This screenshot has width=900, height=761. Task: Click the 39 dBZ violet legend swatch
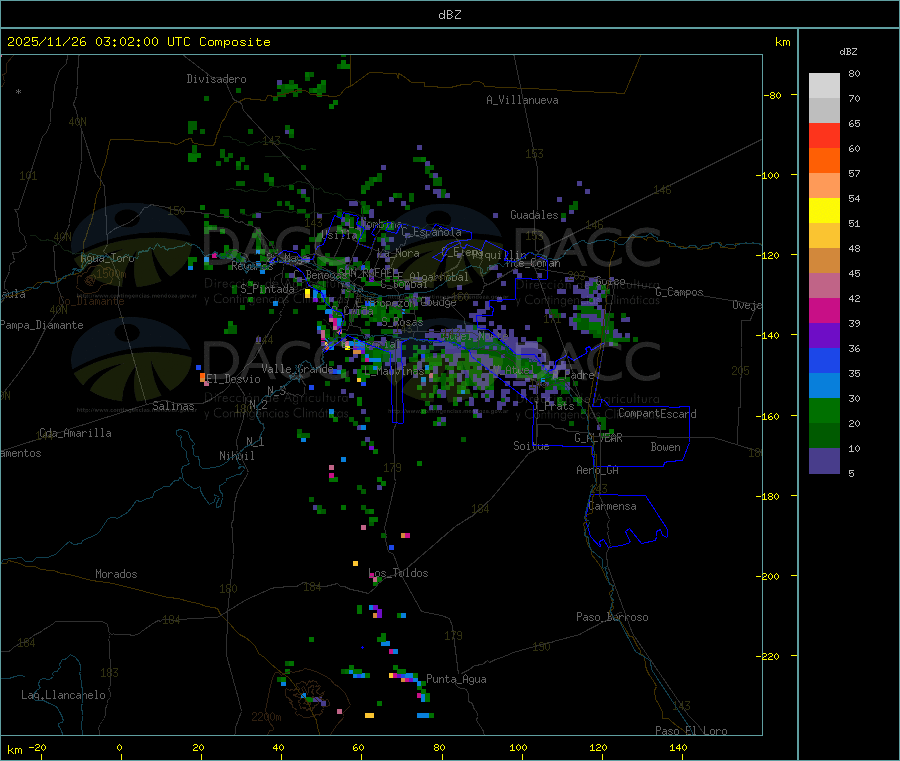[824, 336]
